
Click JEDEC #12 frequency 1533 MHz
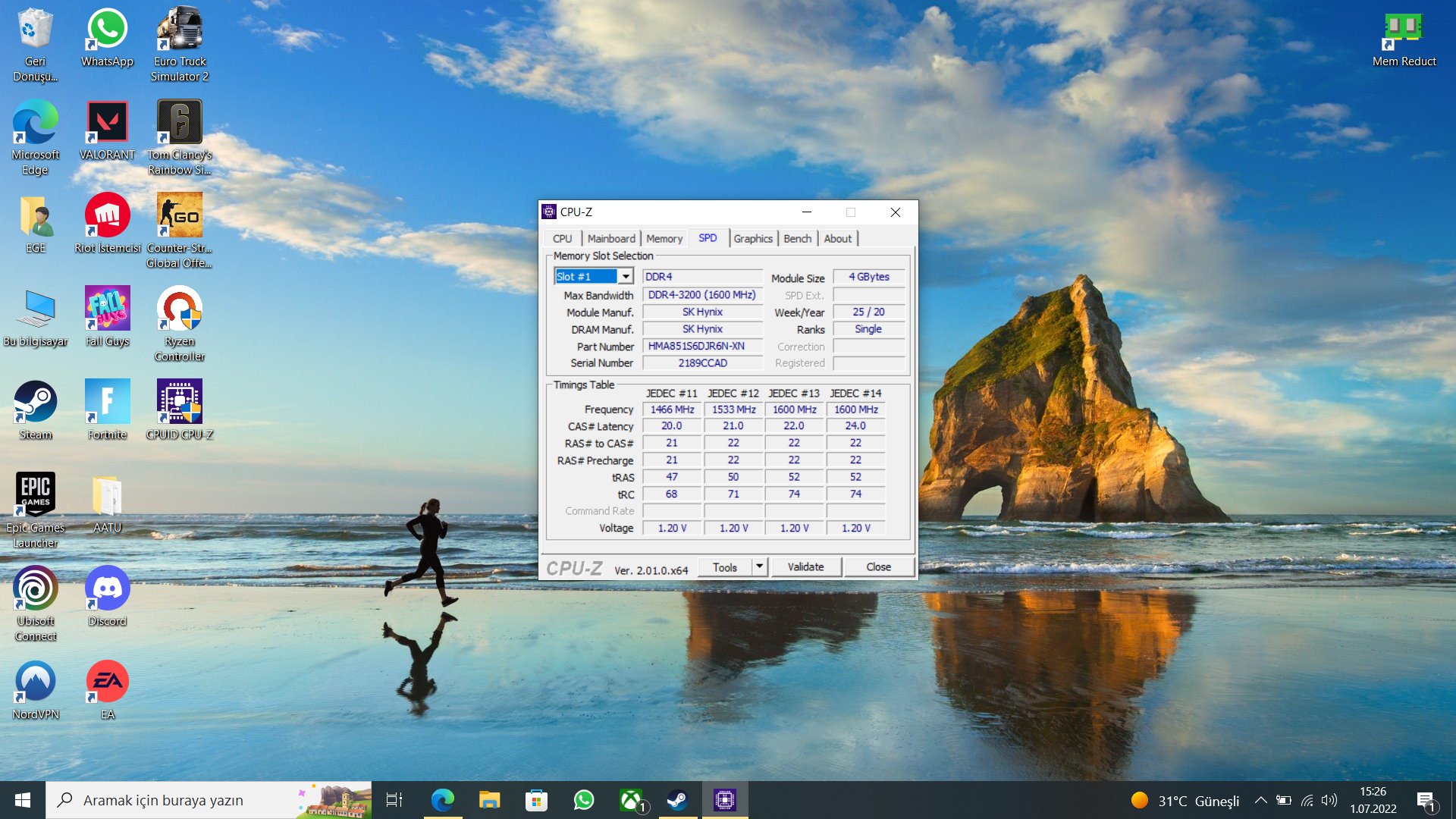733,409
